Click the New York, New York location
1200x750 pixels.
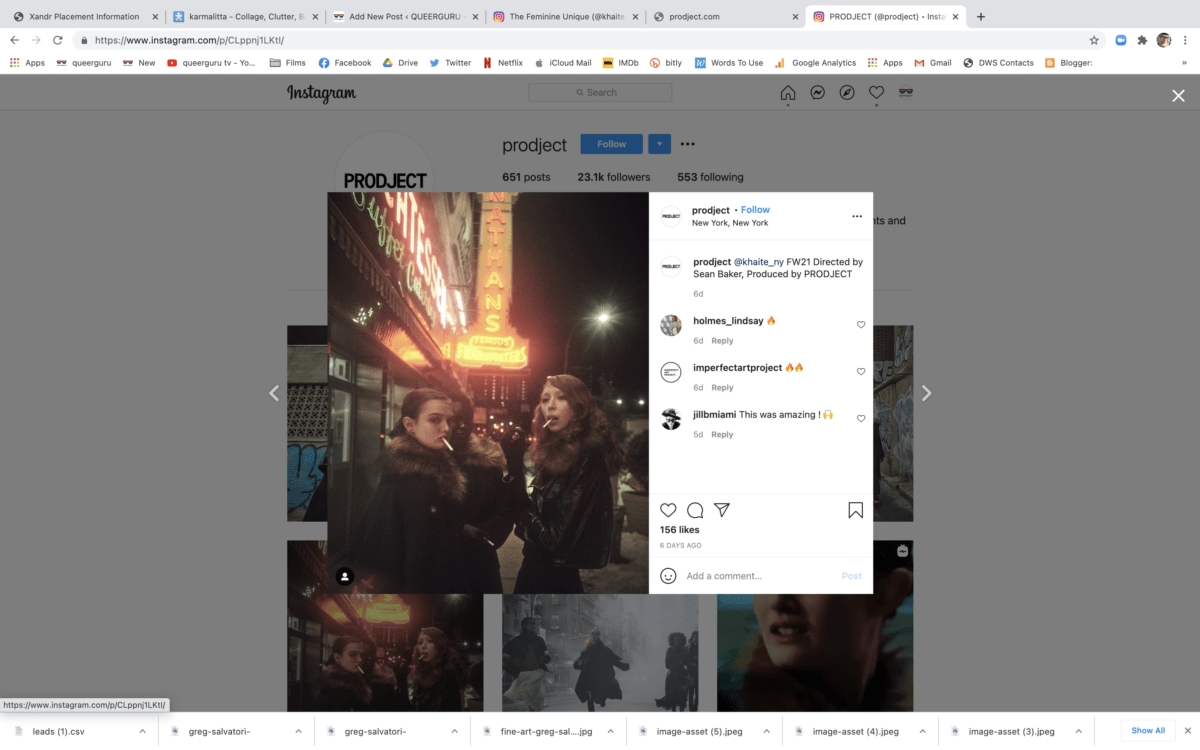(730, 223)
